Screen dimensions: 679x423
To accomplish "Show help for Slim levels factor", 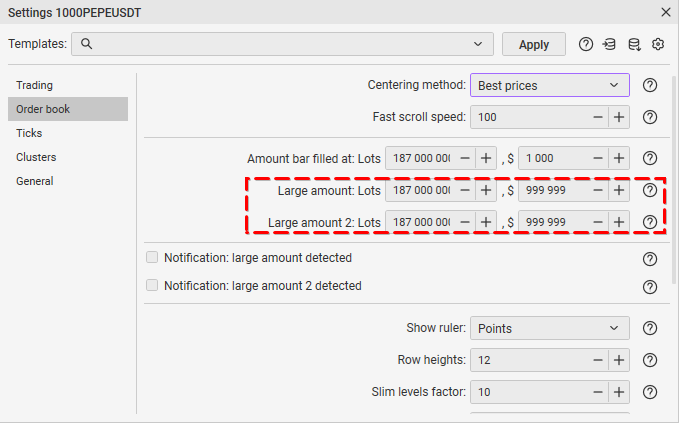I will [650, 392].
